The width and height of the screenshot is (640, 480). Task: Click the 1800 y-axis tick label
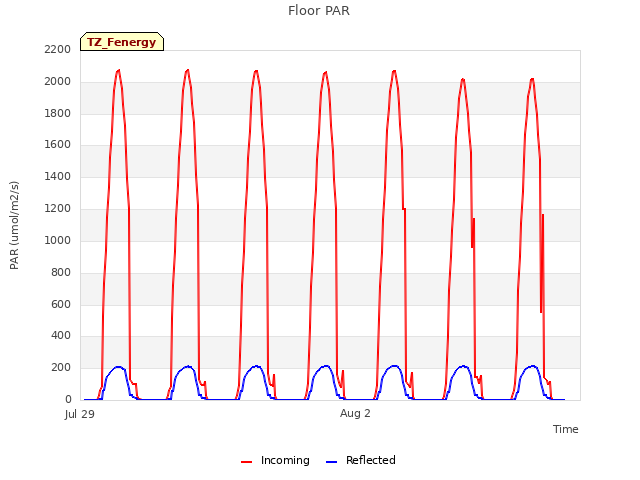pos(58,113)
